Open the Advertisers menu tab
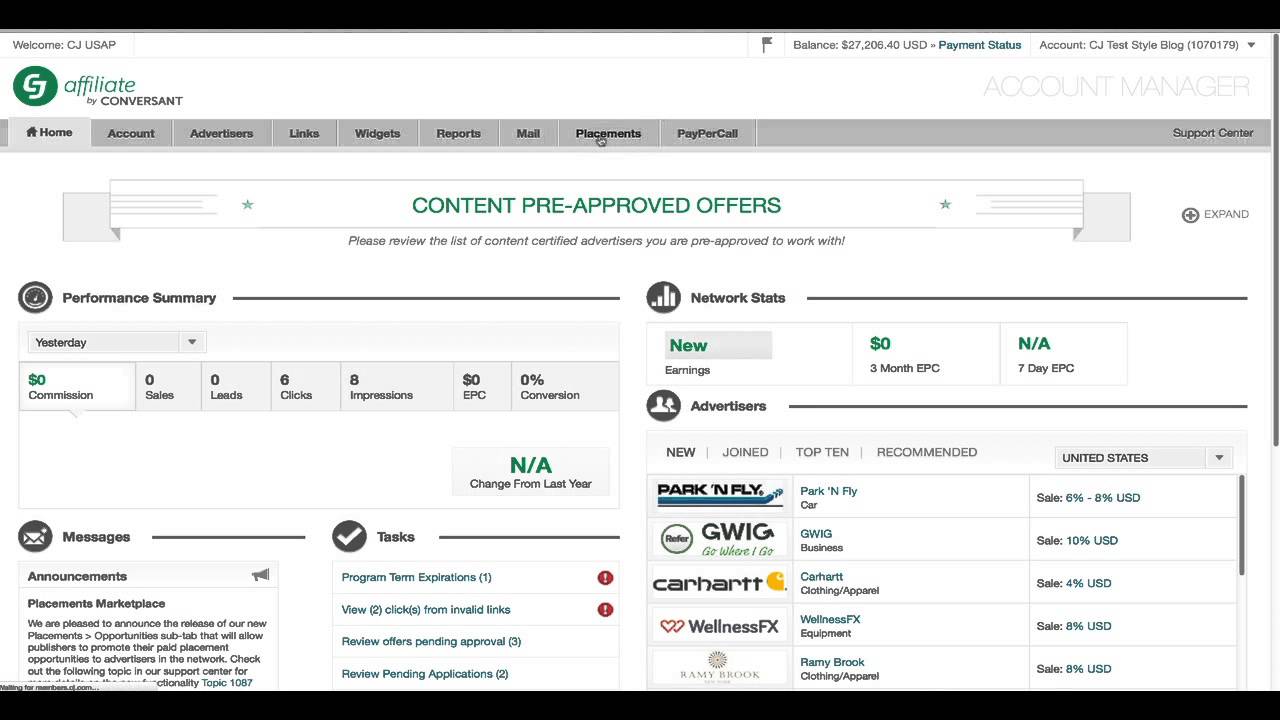The height and width of the screenshot is (720, 1280). pos(221,133)
